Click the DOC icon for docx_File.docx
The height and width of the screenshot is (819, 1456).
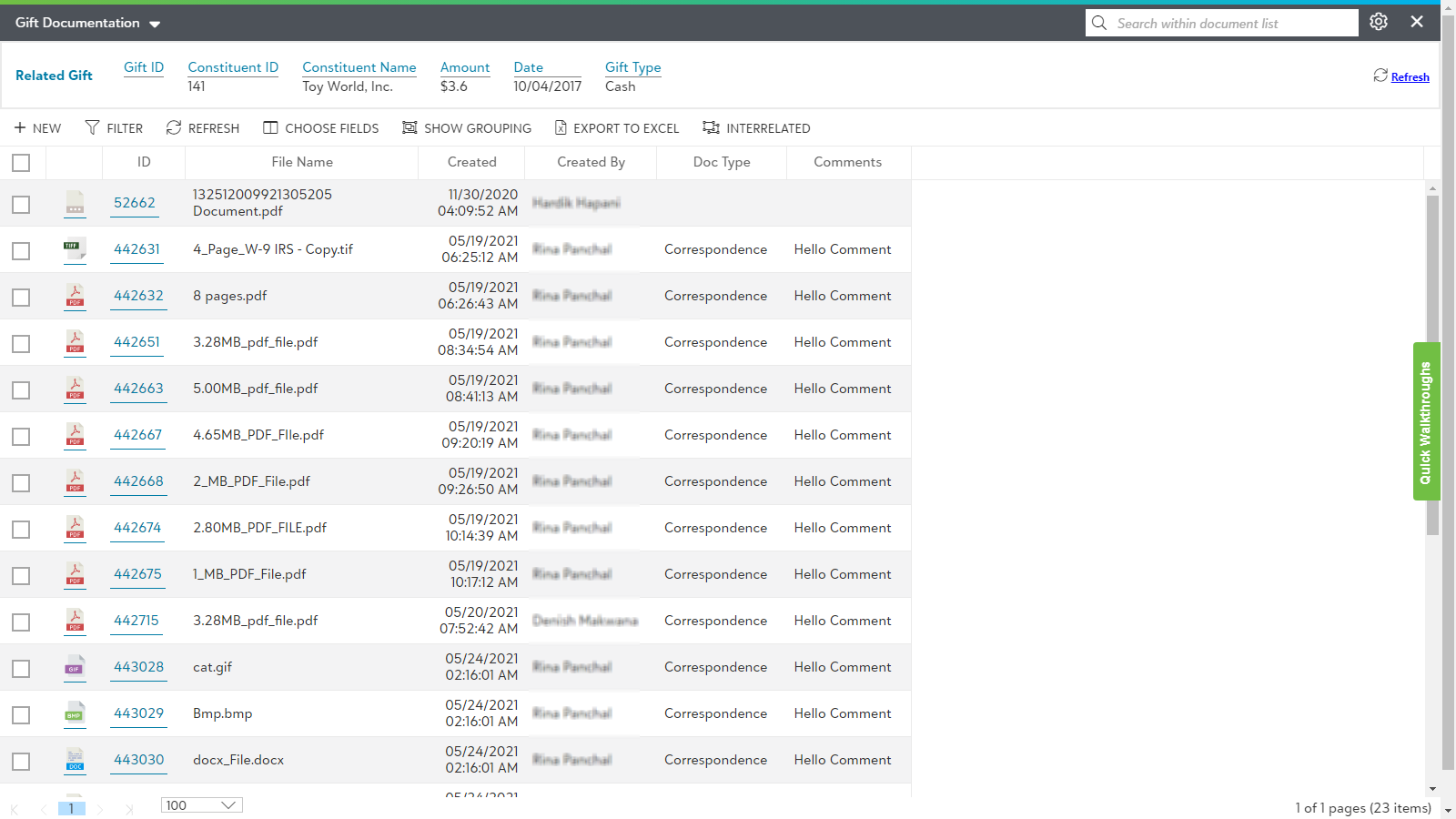[75, 760]
